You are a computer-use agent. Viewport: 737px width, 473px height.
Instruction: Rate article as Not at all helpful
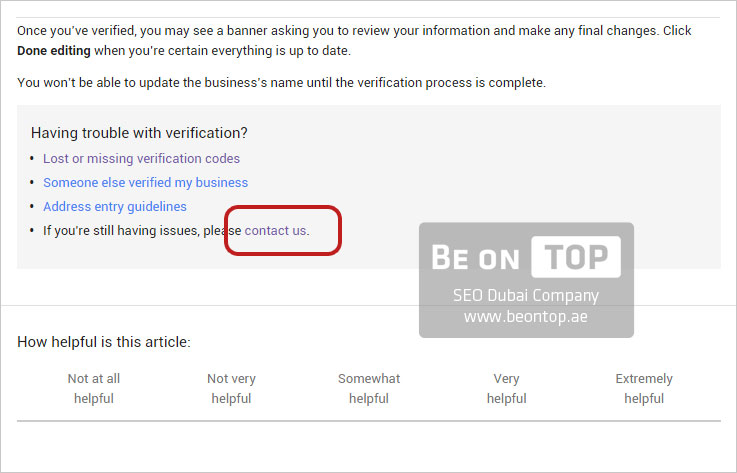click(x=94, y=388)
